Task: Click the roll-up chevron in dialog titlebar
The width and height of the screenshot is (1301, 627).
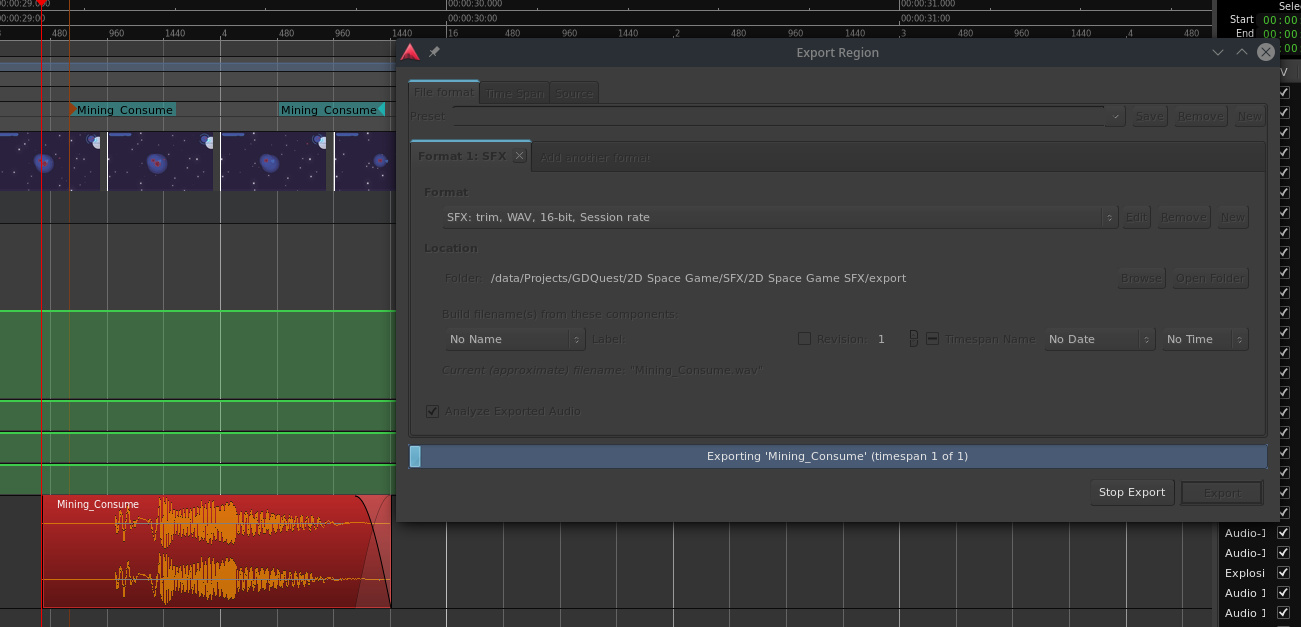Action: coord(1241,52)
